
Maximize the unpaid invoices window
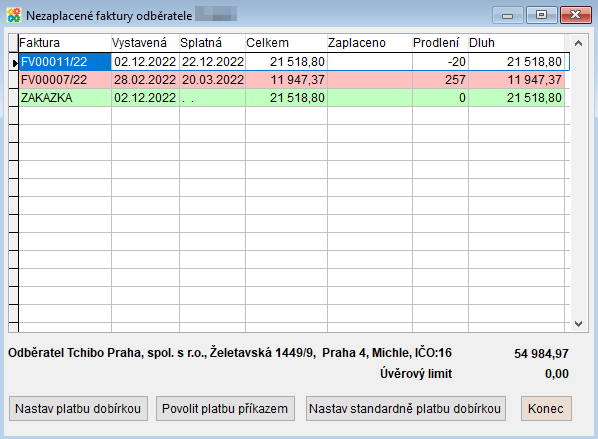pos(541,16)
